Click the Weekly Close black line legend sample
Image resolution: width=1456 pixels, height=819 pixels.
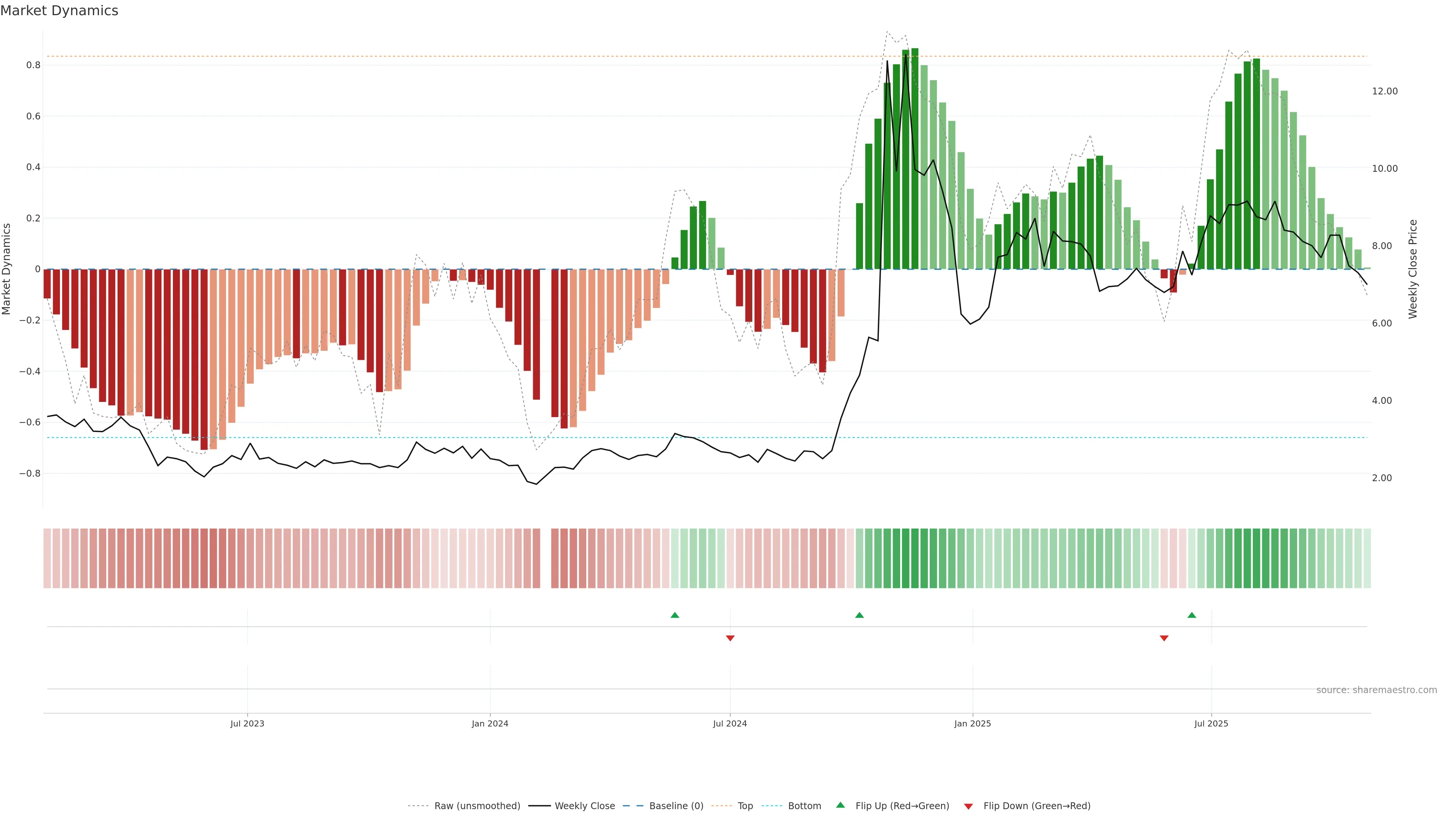(x=539, y=806)
